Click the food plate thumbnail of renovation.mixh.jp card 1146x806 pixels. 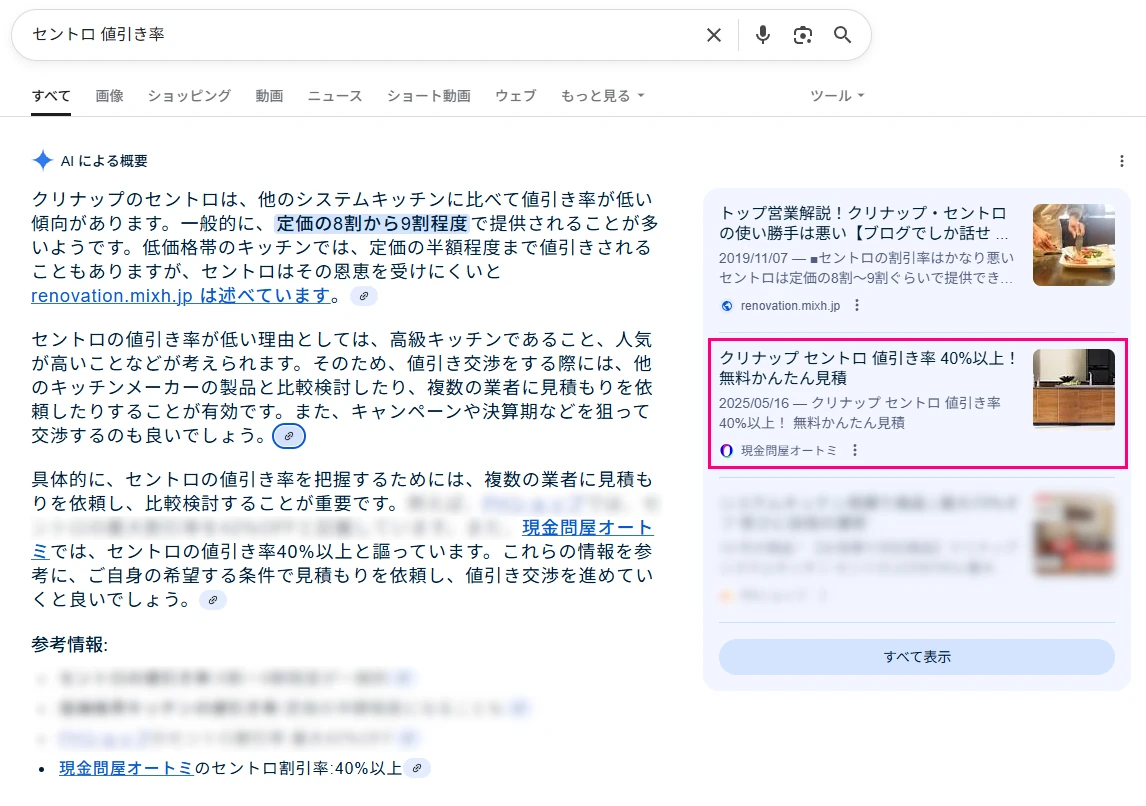pos(1074,244)
